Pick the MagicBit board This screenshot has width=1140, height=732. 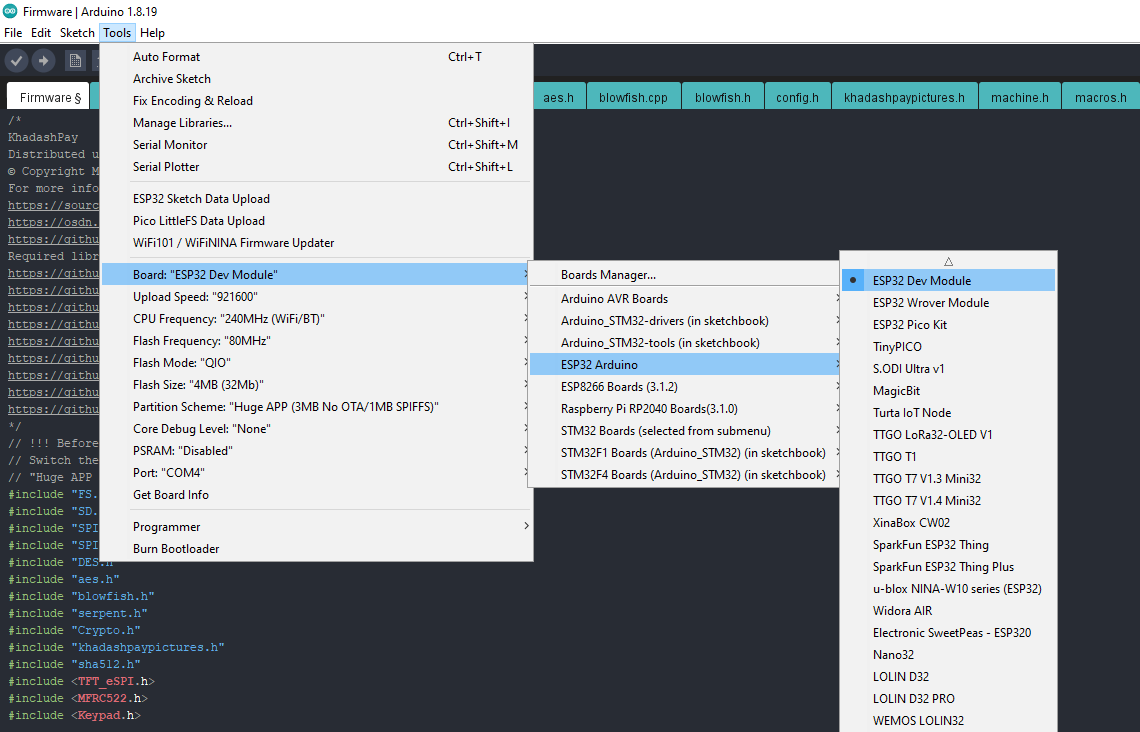click(x=948, y=390)
